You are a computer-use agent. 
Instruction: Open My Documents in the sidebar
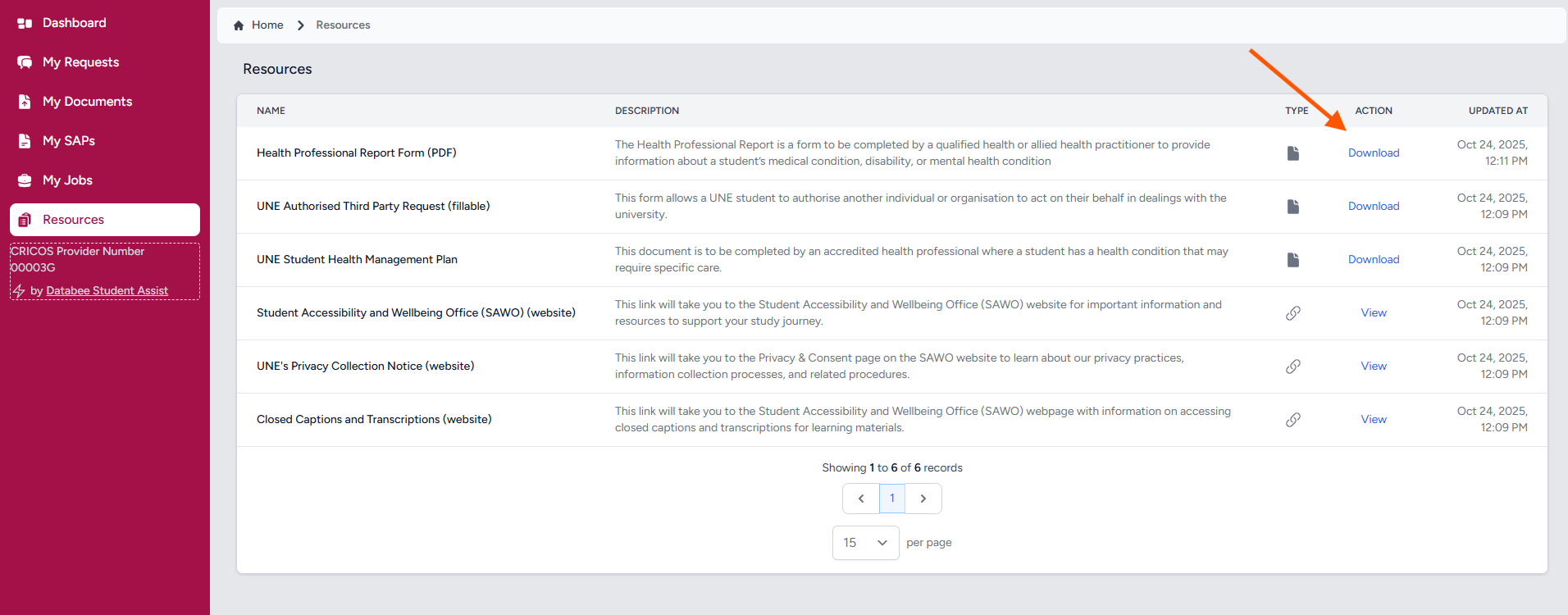(x=105, y=102)
